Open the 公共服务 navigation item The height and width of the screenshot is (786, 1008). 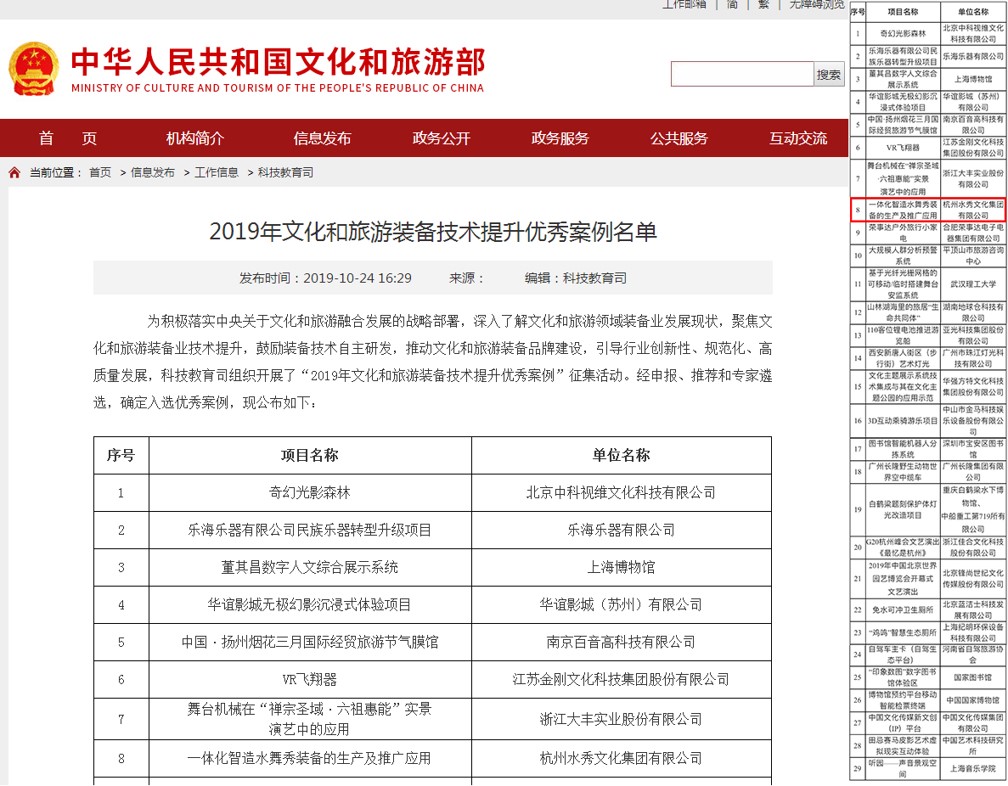(679, 138)
